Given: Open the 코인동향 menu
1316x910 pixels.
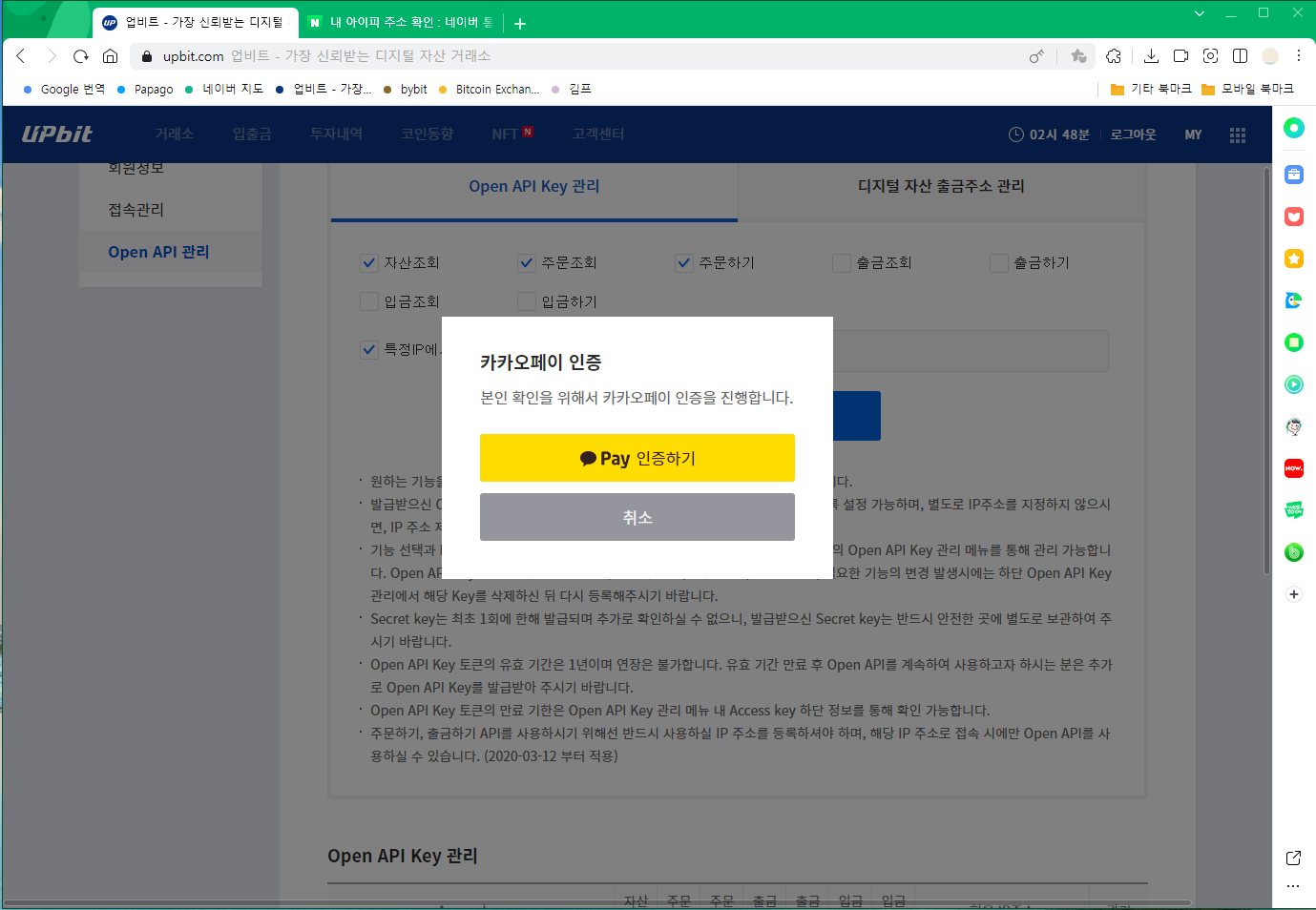Looking at the screenshot, I should pos(428,134).
